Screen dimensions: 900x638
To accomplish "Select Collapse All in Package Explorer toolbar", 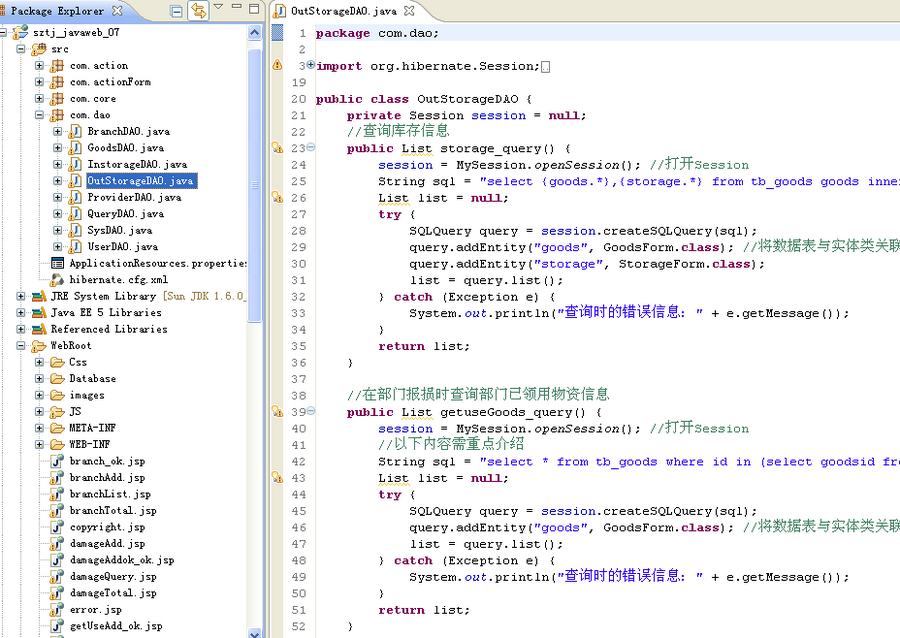I will [178, 9].
